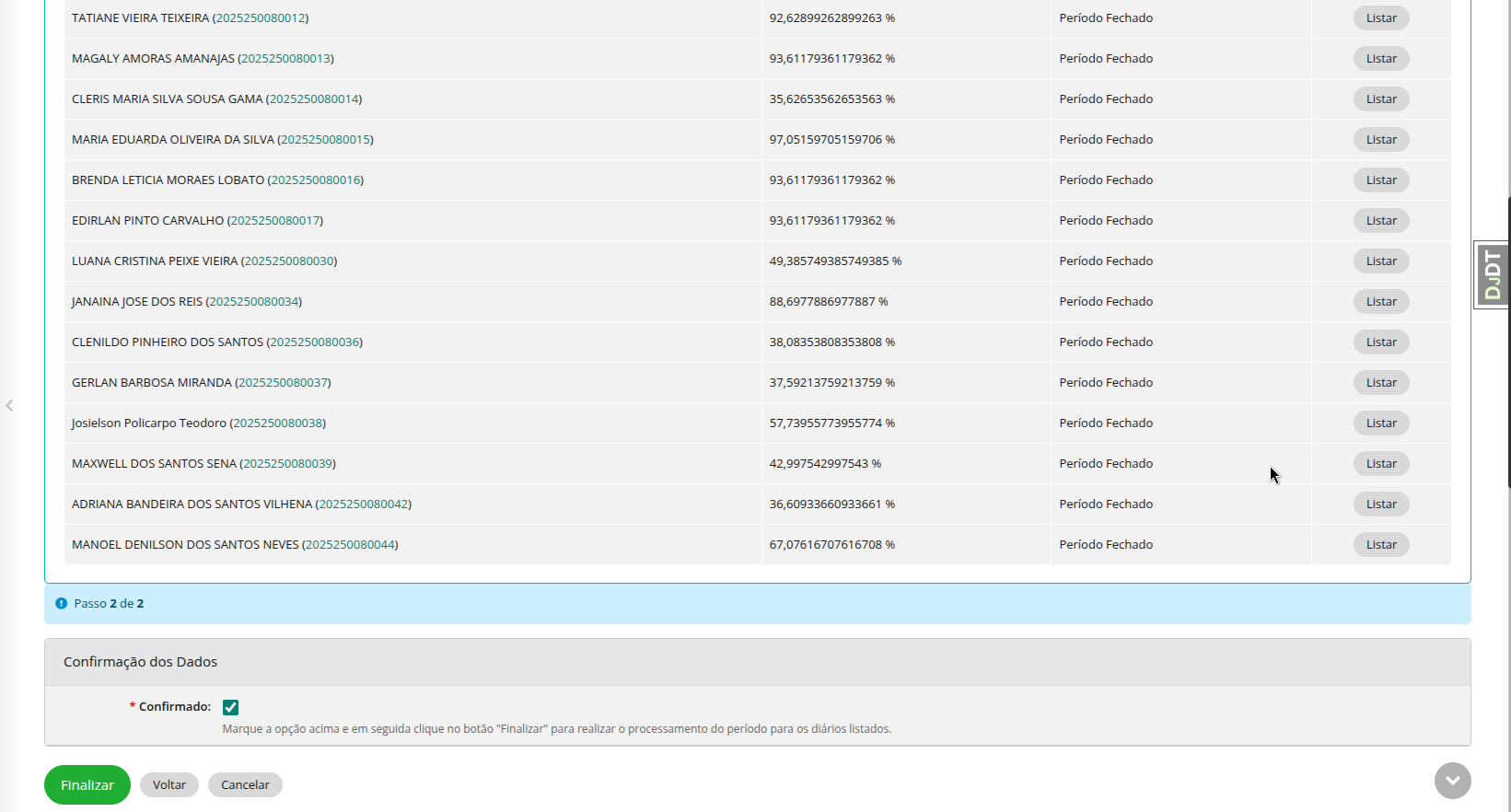Open enrollment link 2025250080038
Screen dimensions: 1511x812
[278, 423]
